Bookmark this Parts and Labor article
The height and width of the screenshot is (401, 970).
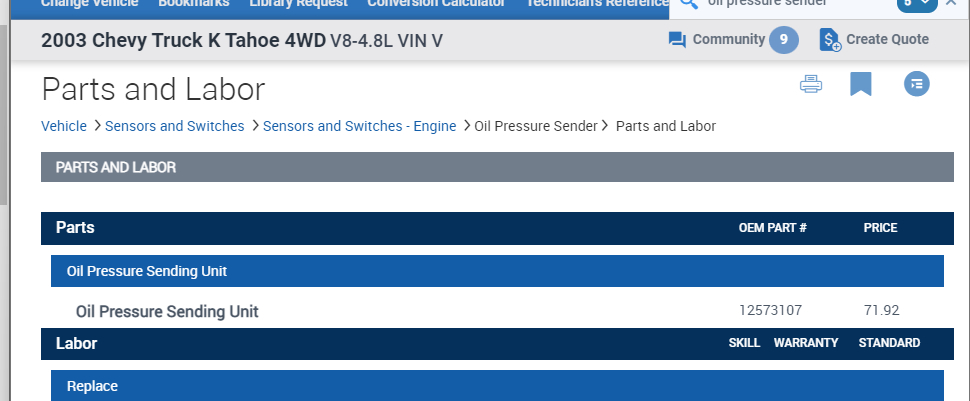860,85
